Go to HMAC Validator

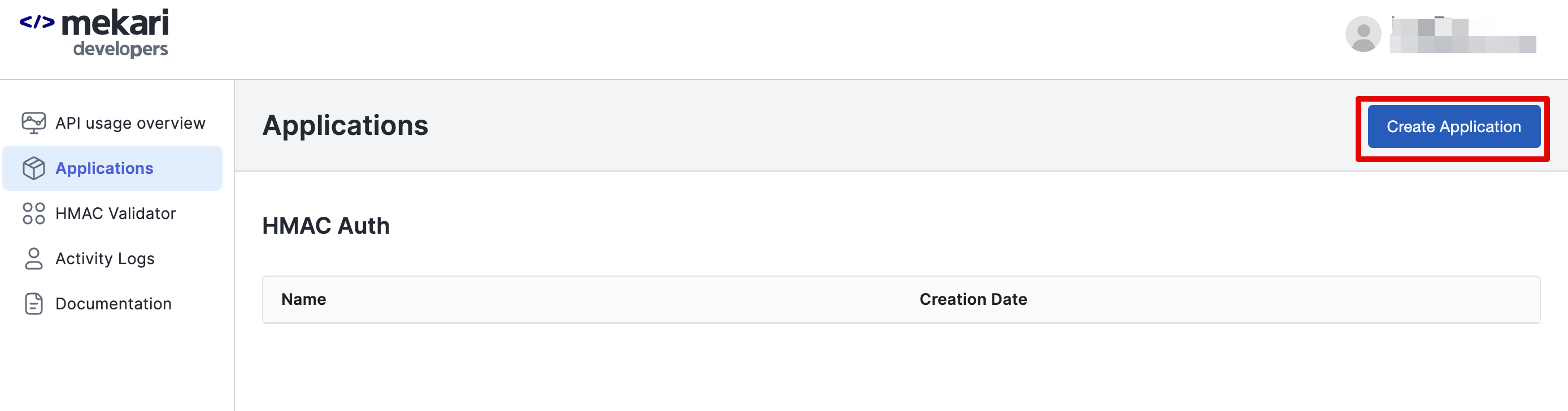[x=116, y=213]
